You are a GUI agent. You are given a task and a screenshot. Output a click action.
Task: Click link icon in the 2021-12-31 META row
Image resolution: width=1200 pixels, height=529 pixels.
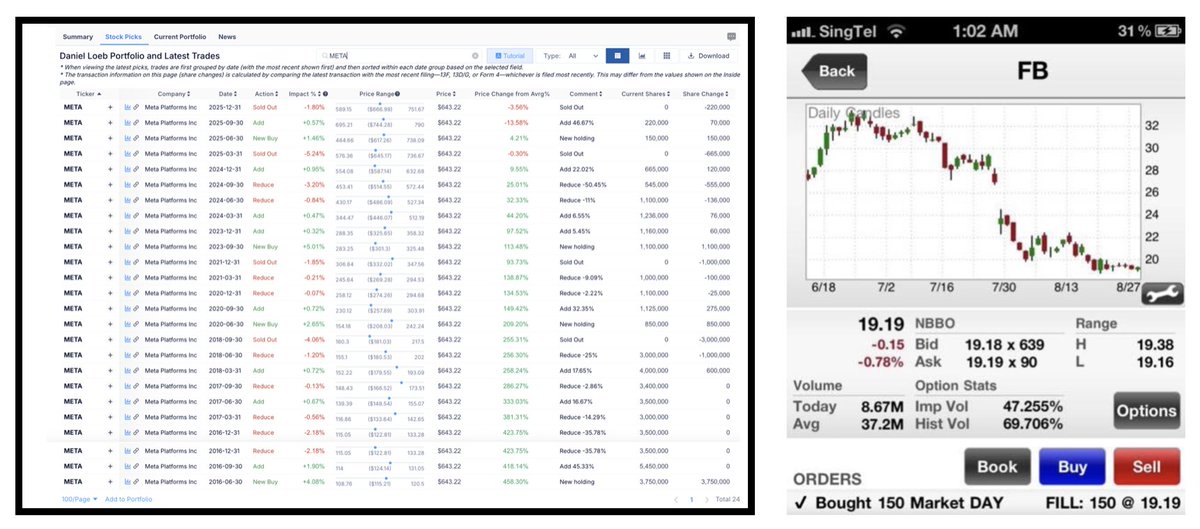(135, 262)
